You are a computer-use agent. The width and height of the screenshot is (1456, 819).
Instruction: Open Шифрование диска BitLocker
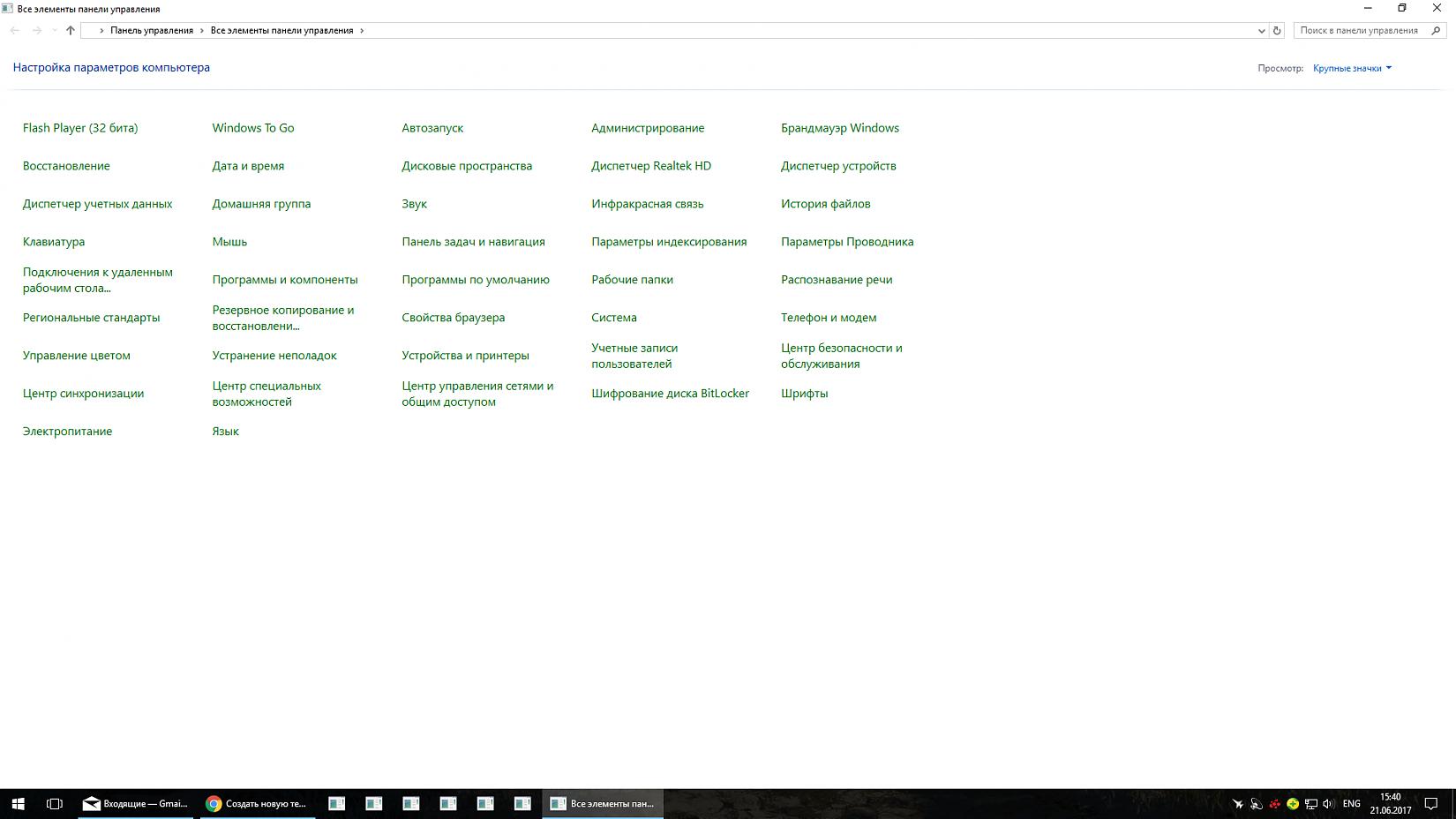[670, 394]
